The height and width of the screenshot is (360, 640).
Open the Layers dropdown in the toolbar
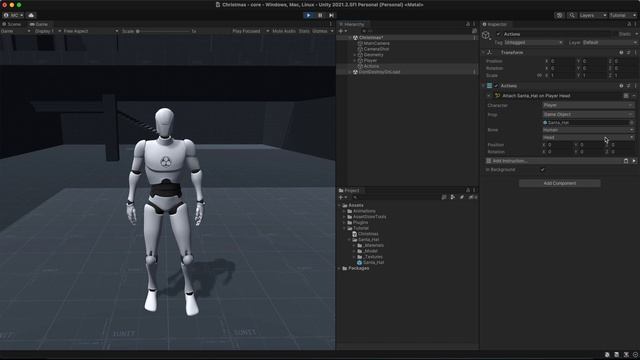tap(592, 15)
